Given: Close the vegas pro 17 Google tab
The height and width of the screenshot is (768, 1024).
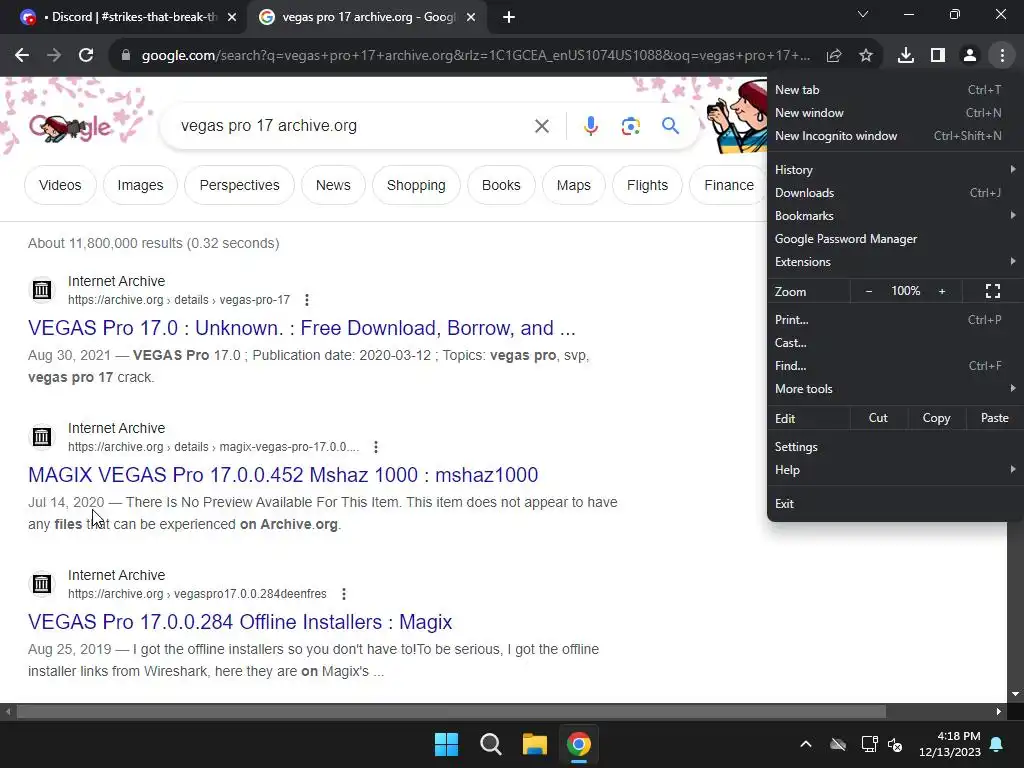Looking at the screenshot, I should [471, 18].
